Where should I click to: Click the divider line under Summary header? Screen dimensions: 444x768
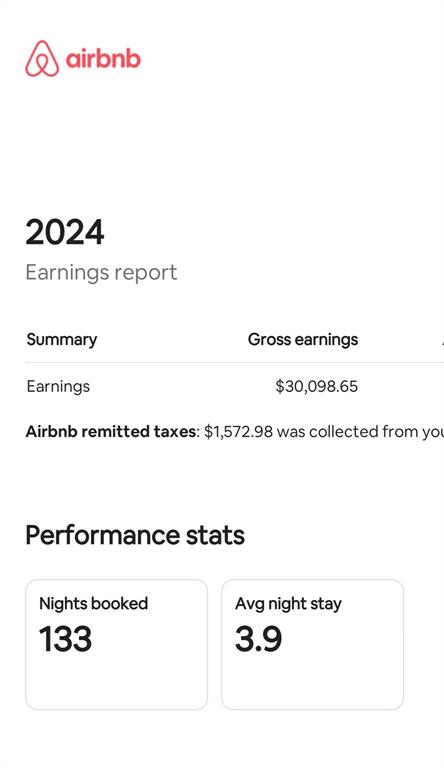click(x=235, y=363)
